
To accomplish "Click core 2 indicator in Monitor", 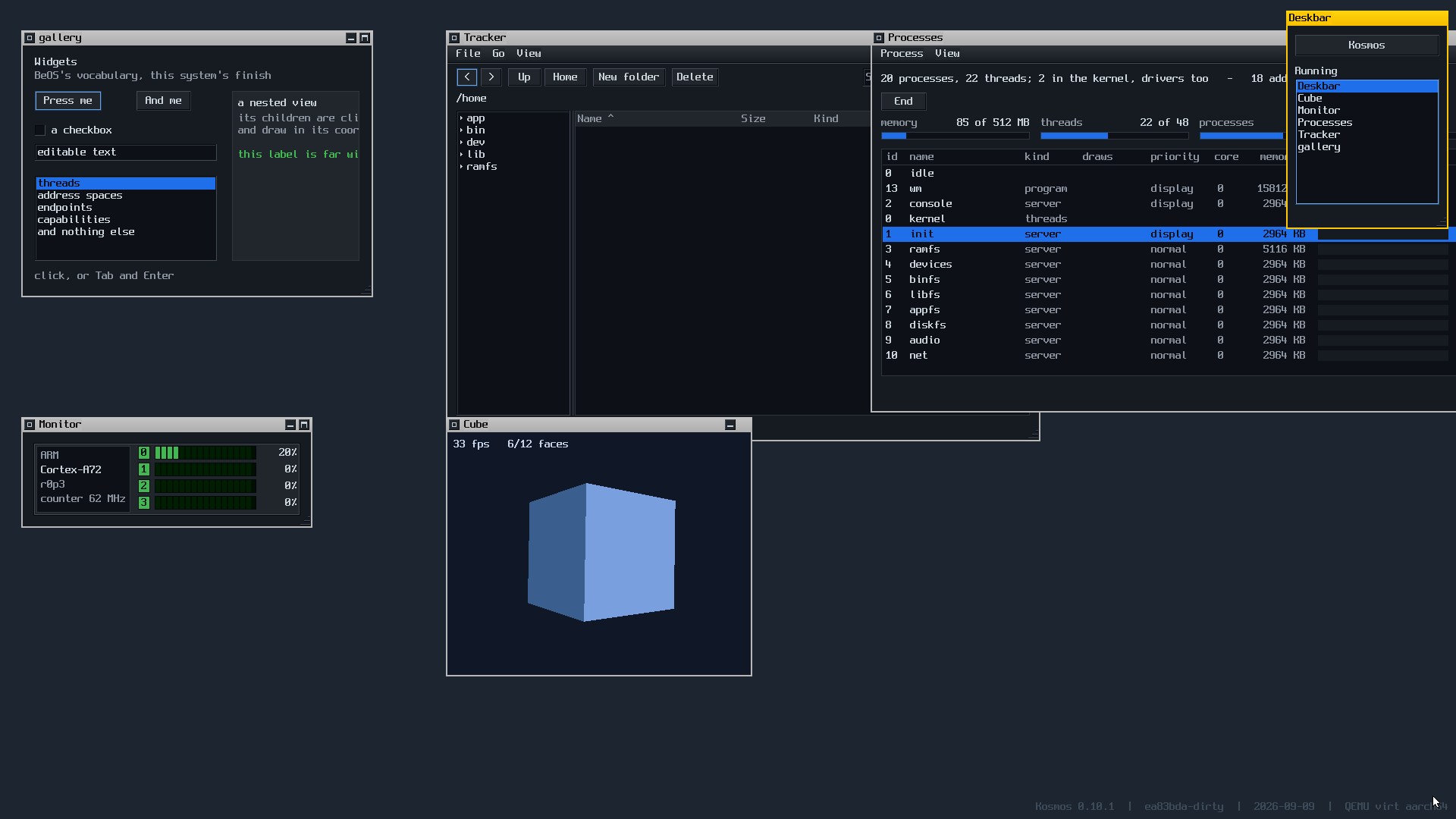I will [144, 486].
